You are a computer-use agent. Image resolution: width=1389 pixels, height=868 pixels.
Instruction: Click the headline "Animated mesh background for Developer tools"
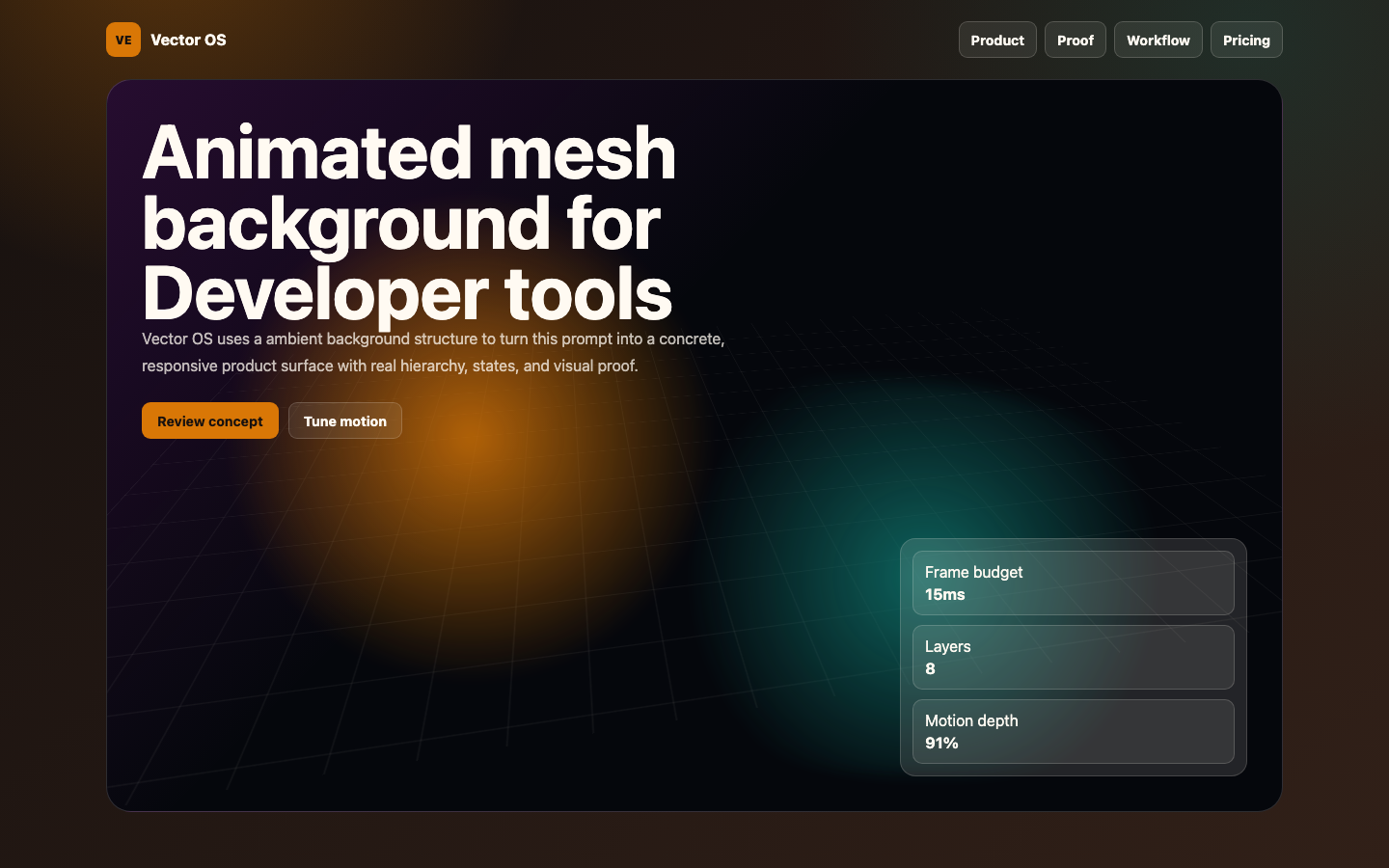pos(409,223)
